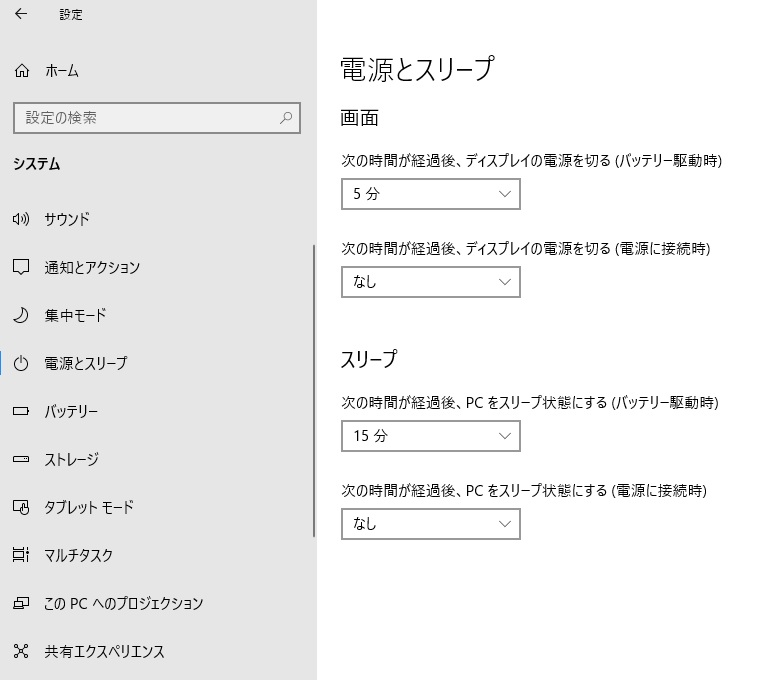Viewport: 765px width, 680px height.
Task: Click the 設定 window title text
Action: (x=71, y=15)
